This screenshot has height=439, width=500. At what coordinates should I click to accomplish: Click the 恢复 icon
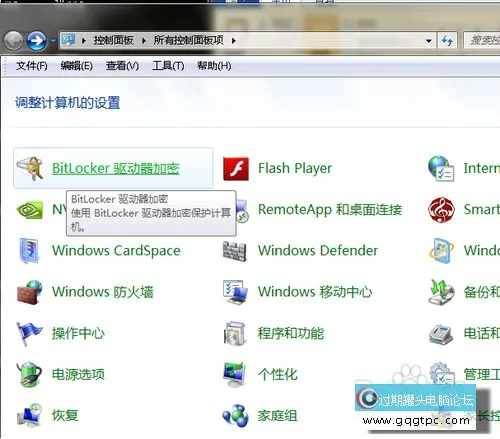pos(29,416)
